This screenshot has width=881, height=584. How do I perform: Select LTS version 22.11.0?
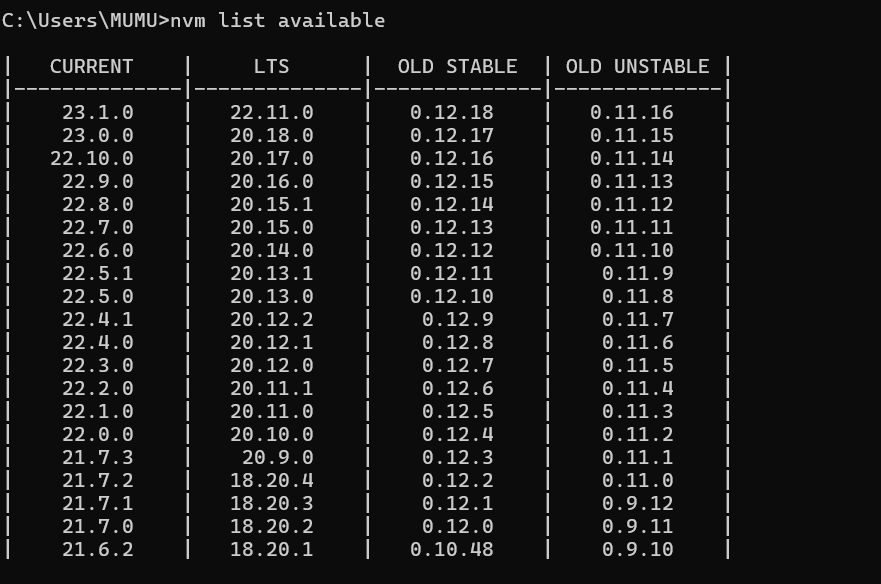pyautogui.click(x=271, y=112)
